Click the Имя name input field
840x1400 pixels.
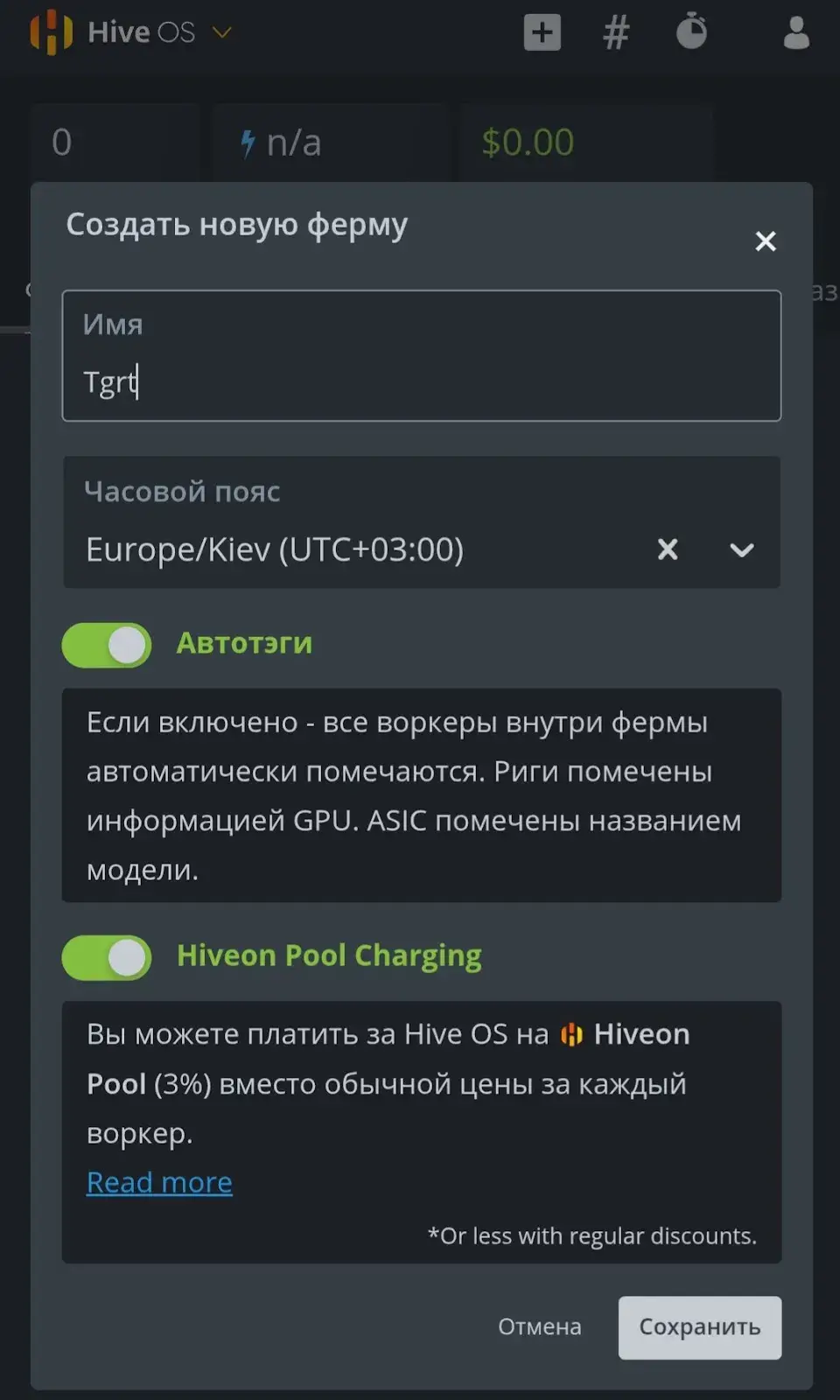[x=422, y=356]
